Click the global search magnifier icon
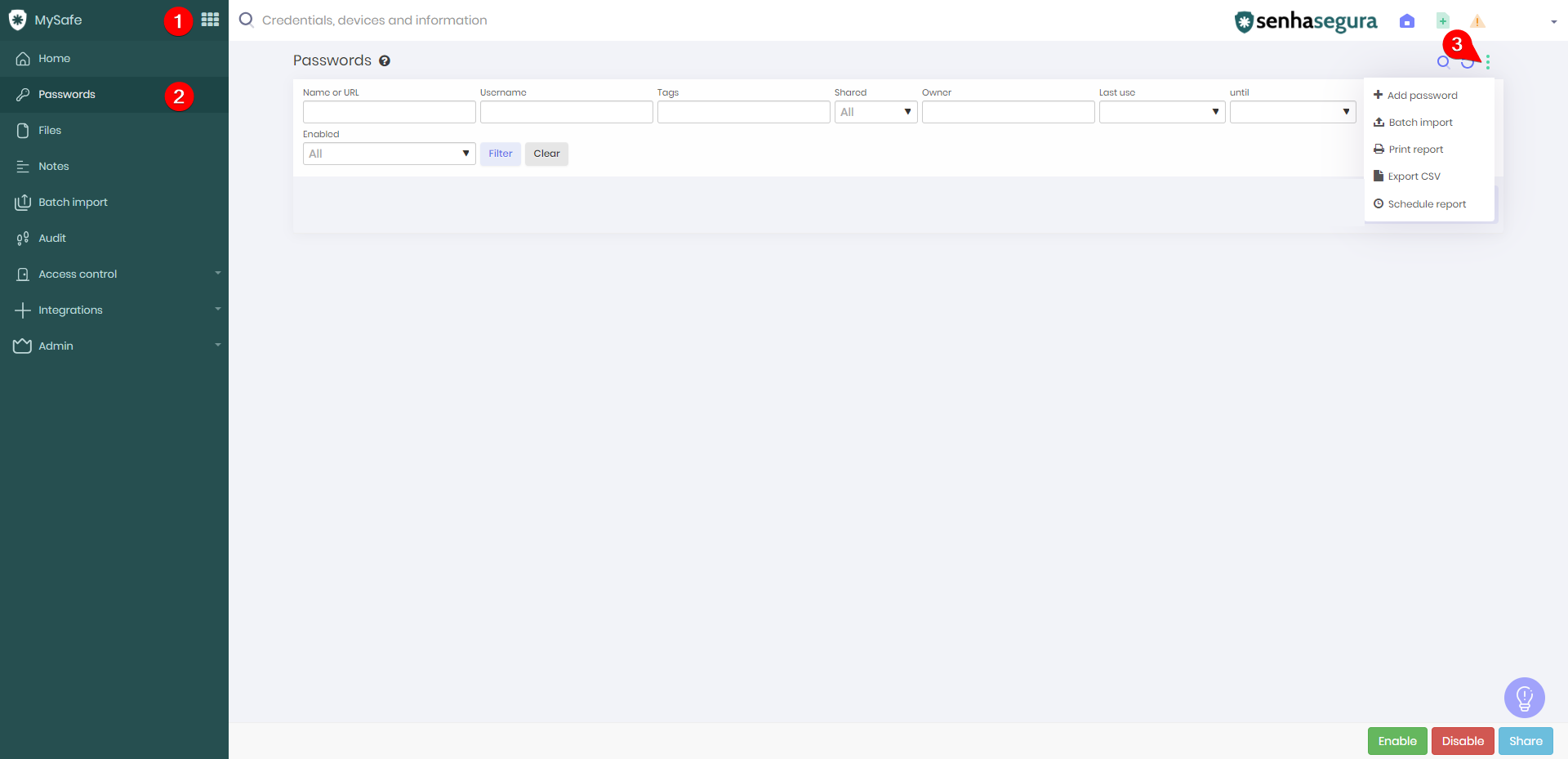The height and width of the screenshot is (759, 1568). tap(246, 20)
